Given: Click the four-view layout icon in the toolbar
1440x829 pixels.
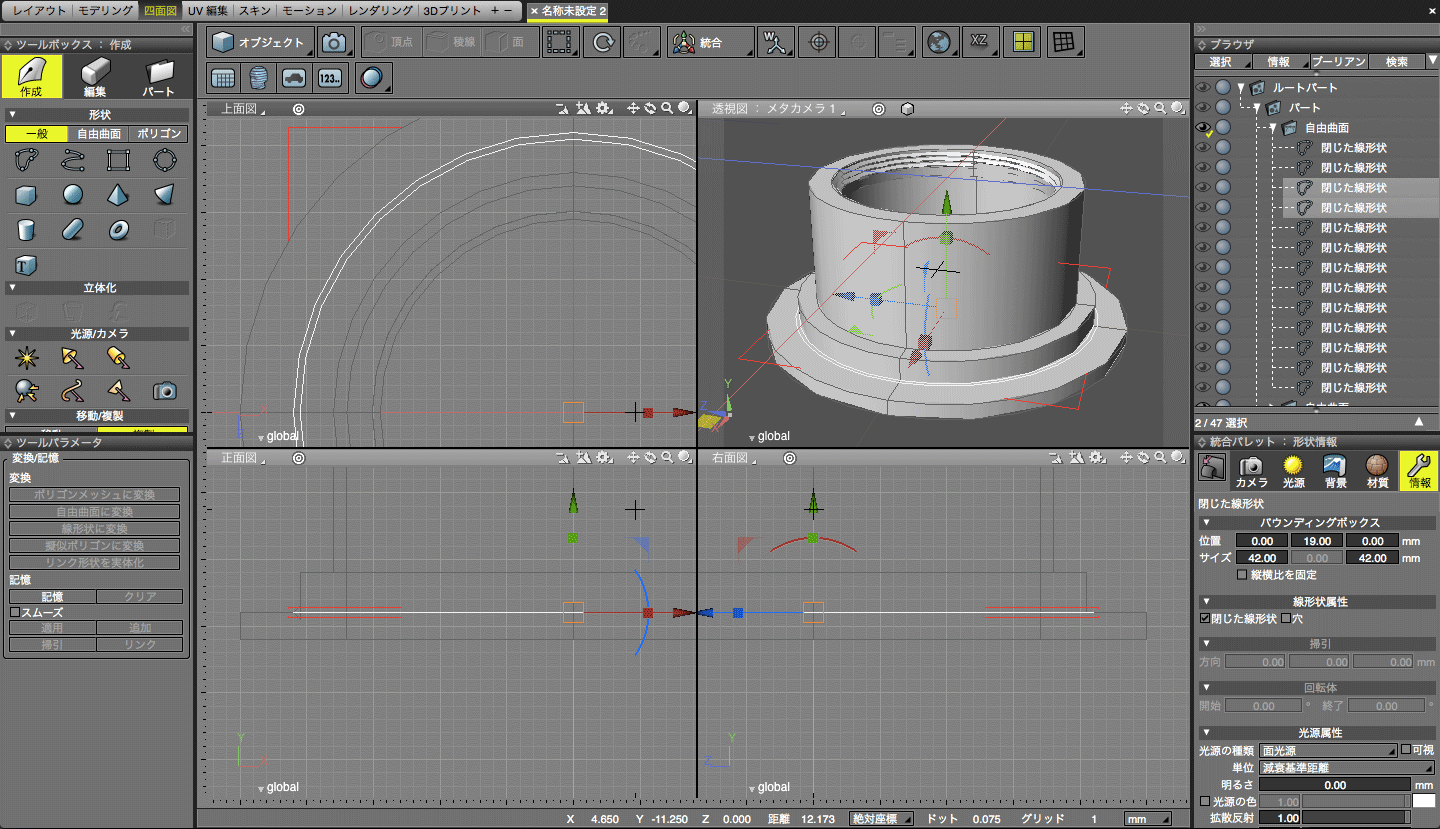Looking at the screenshot, I should click(1022, 42).
